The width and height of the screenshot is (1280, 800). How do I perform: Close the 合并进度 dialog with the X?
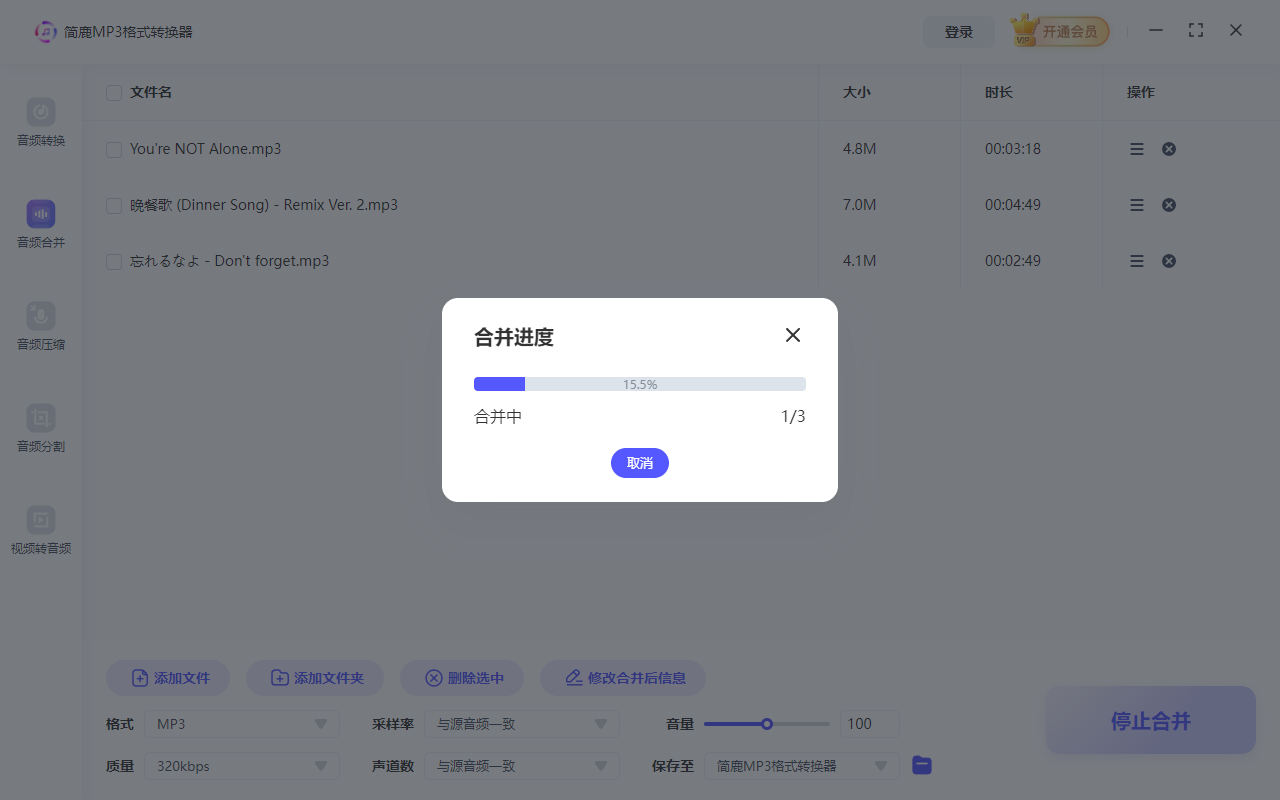793,335
